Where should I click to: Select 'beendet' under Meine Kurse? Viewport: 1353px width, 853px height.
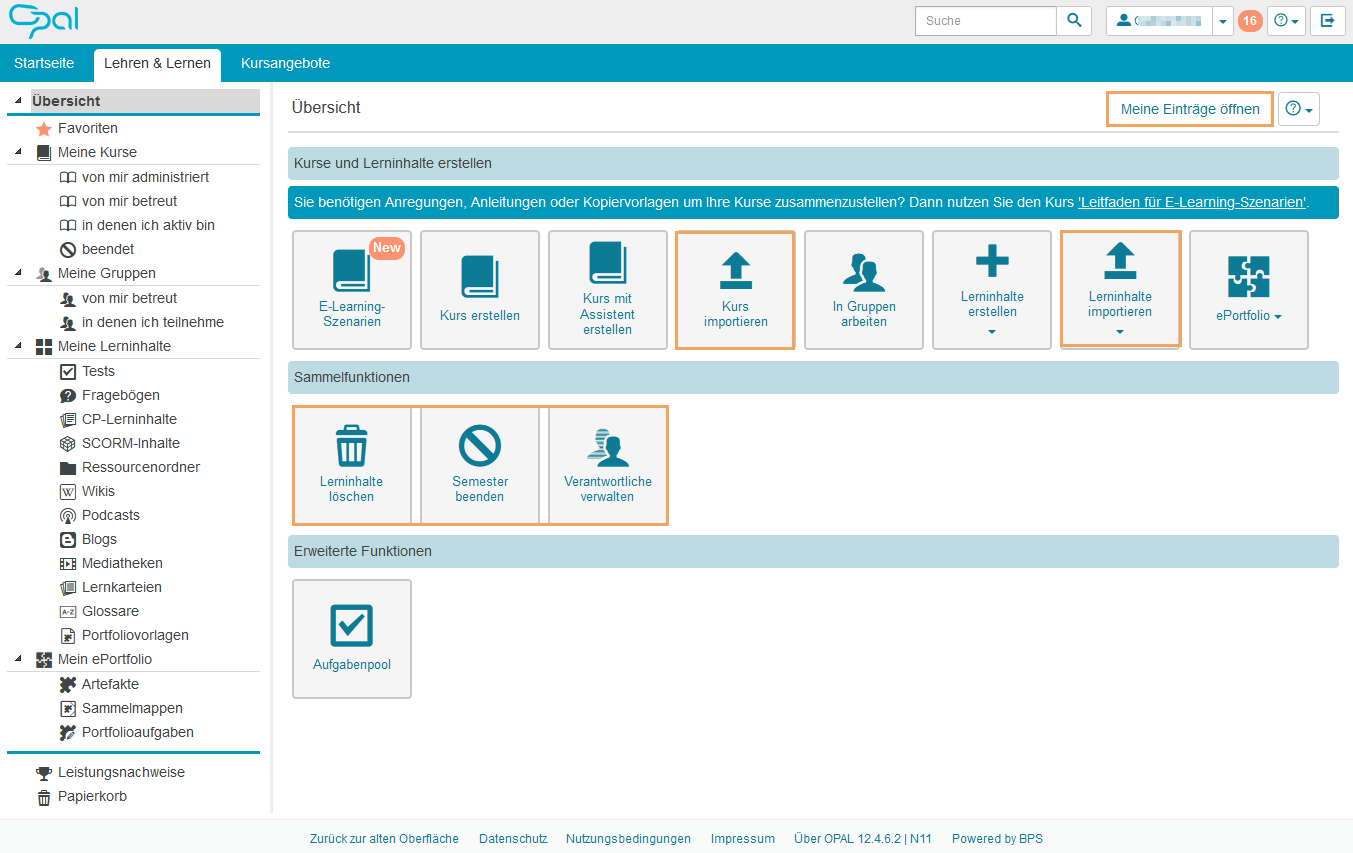[97, 249]
